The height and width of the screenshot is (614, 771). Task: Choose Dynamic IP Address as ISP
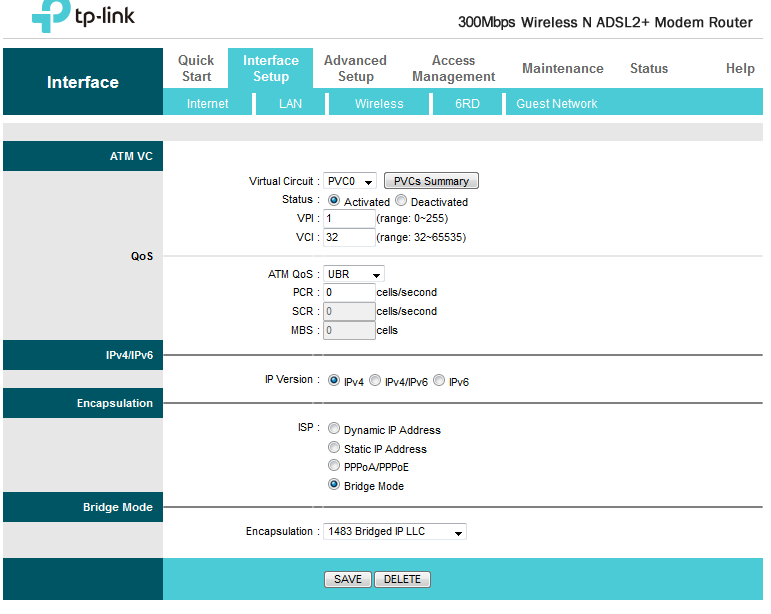(334, 429)
